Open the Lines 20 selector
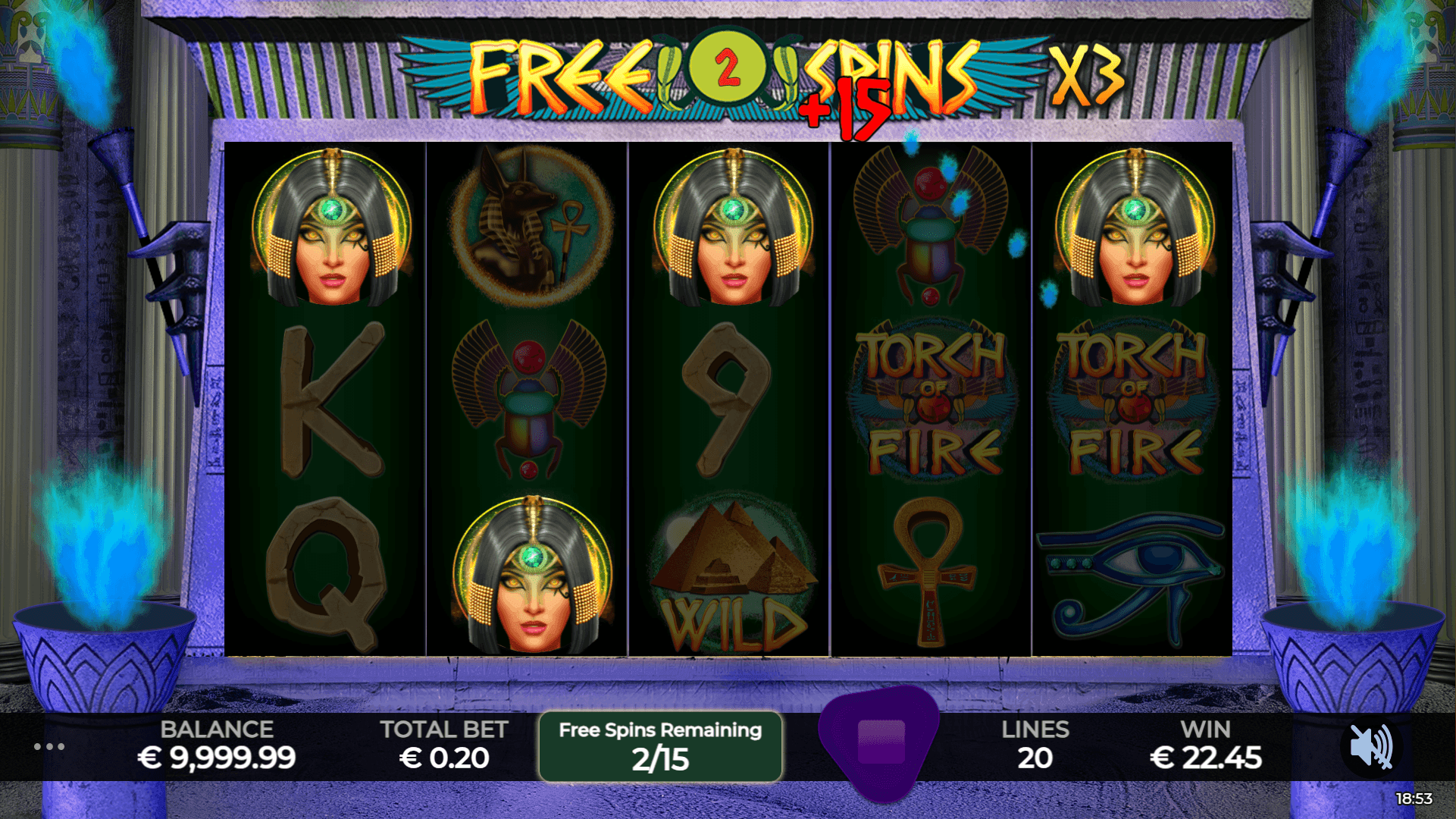Image resolution: width=1456 pixels, height=819 pixels. [1035, 745]
